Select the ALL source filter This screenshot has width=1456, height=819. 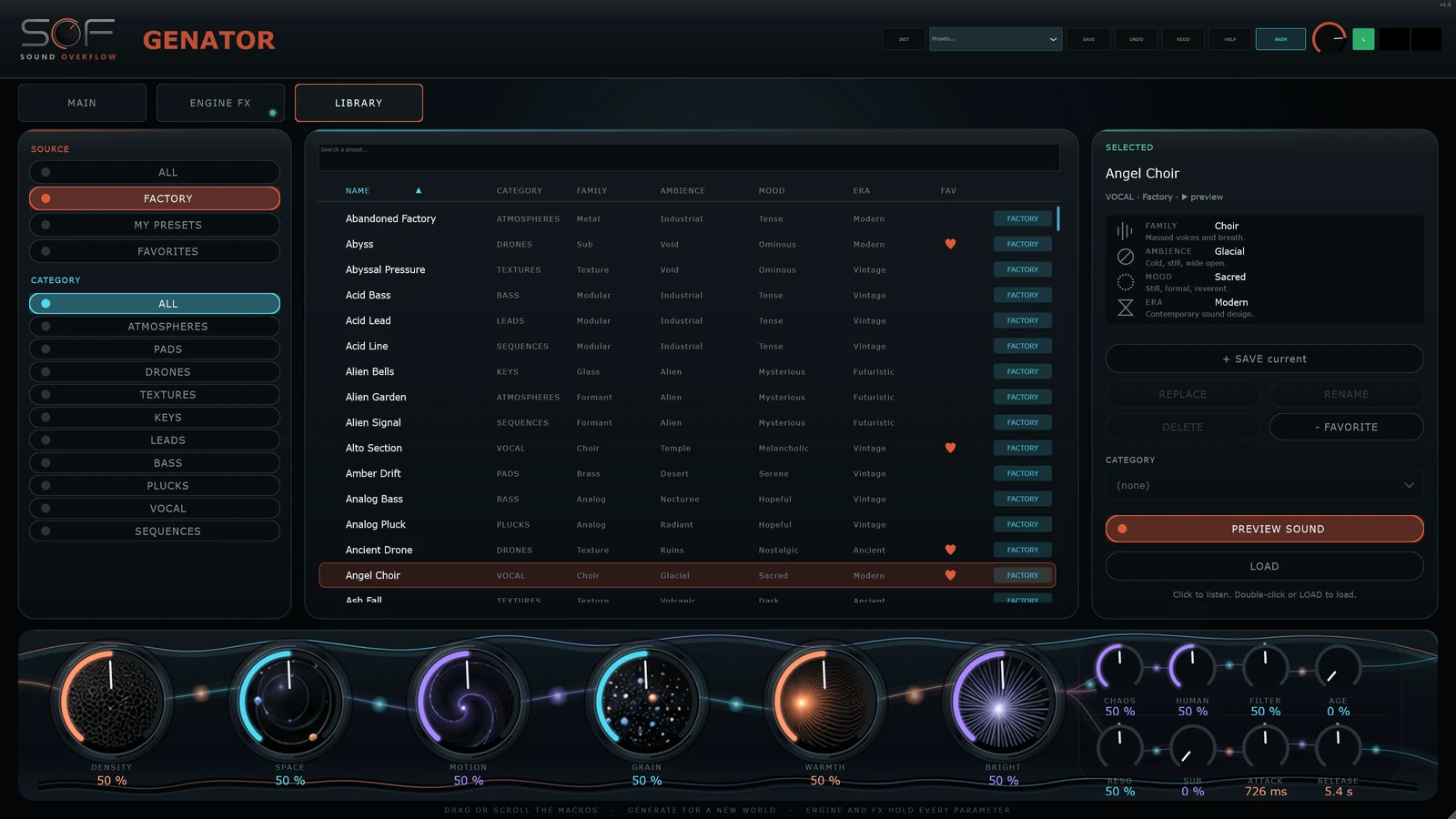(155, 172)
